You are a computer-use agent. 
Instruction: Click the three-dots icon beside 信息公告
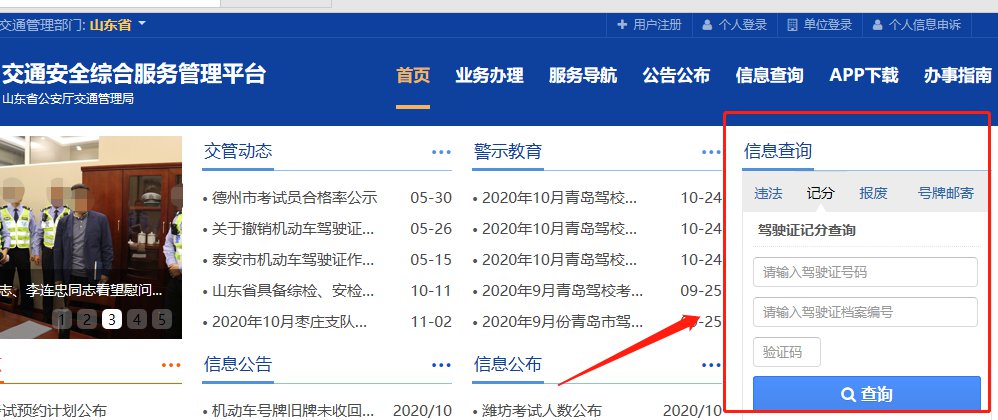[442, 365]
